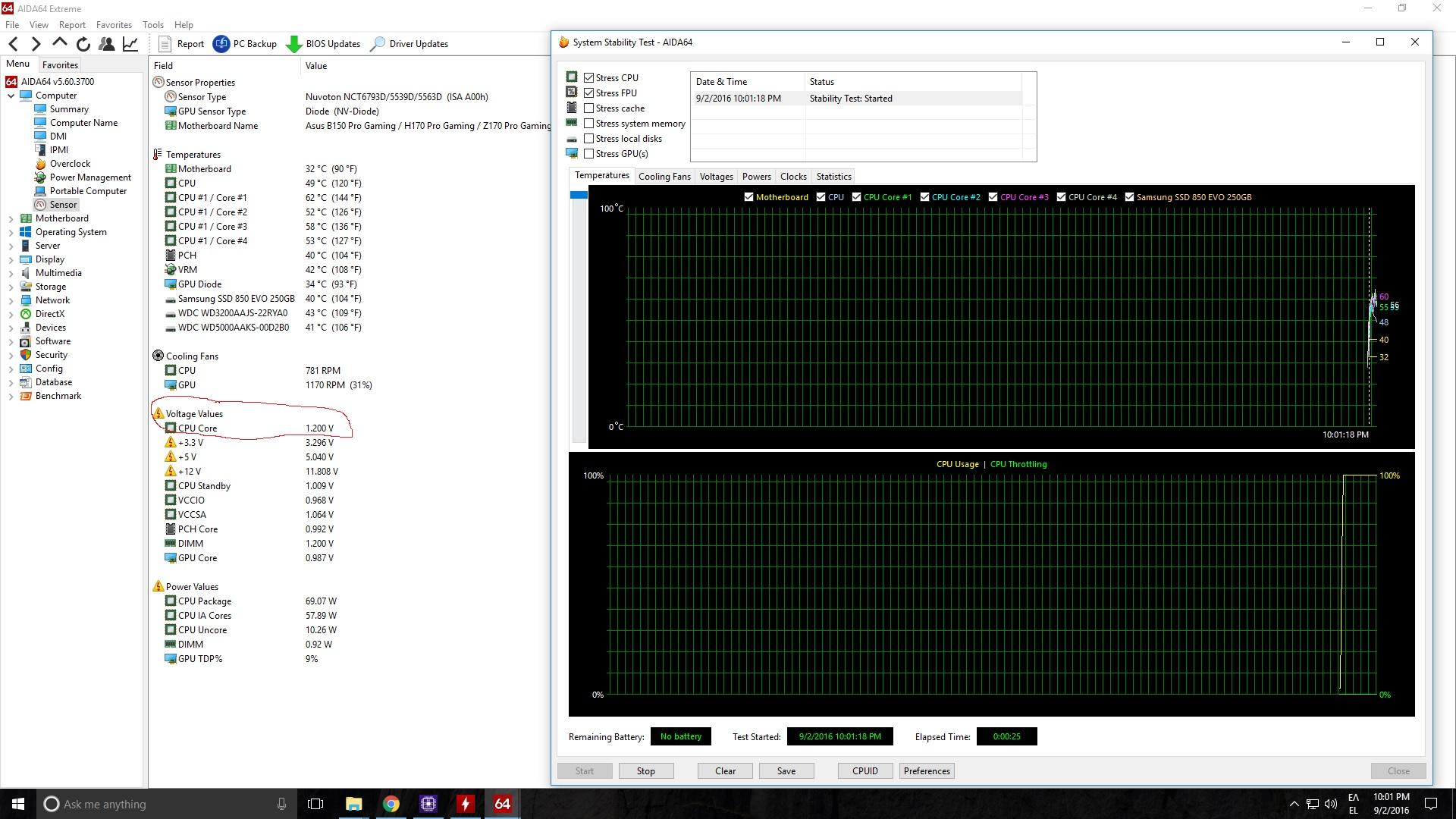
Task: Click the blue graph scale slider
Action: pyautogui.click(x=579, y=196)
